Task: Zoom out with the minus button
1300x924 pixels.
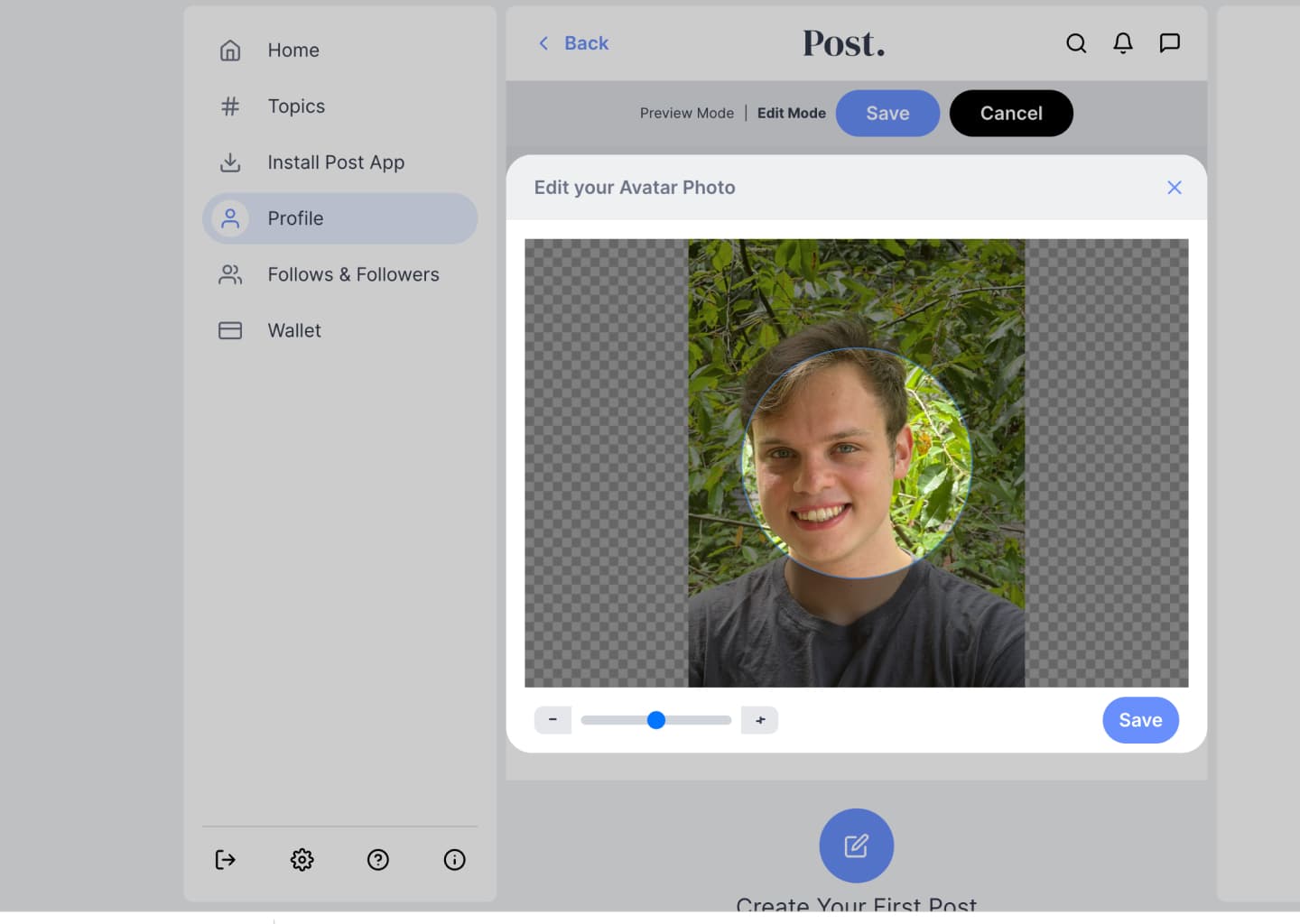Action: coord(552,720)
